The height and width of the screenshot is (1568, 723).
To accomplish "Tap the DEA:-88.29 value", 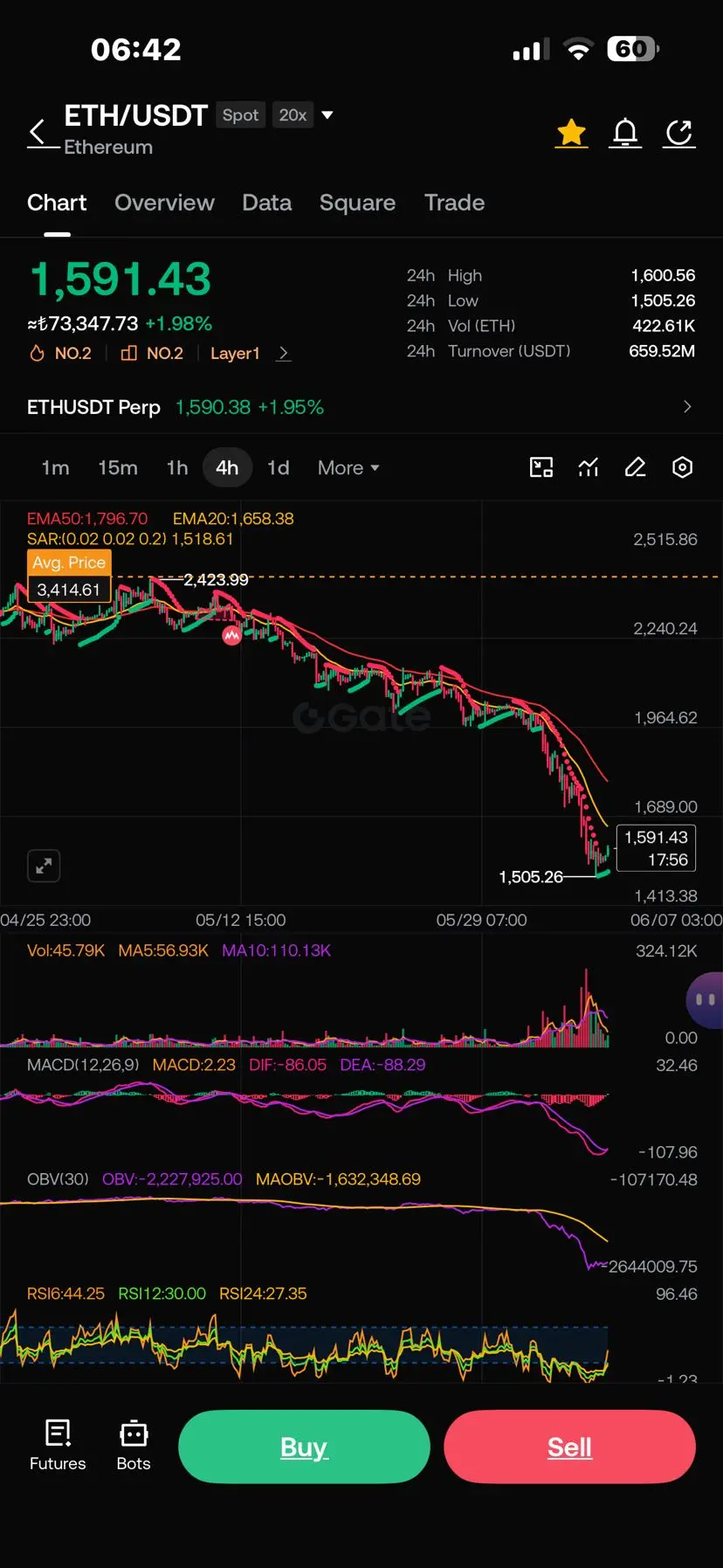I will [x=382, y=1065].
